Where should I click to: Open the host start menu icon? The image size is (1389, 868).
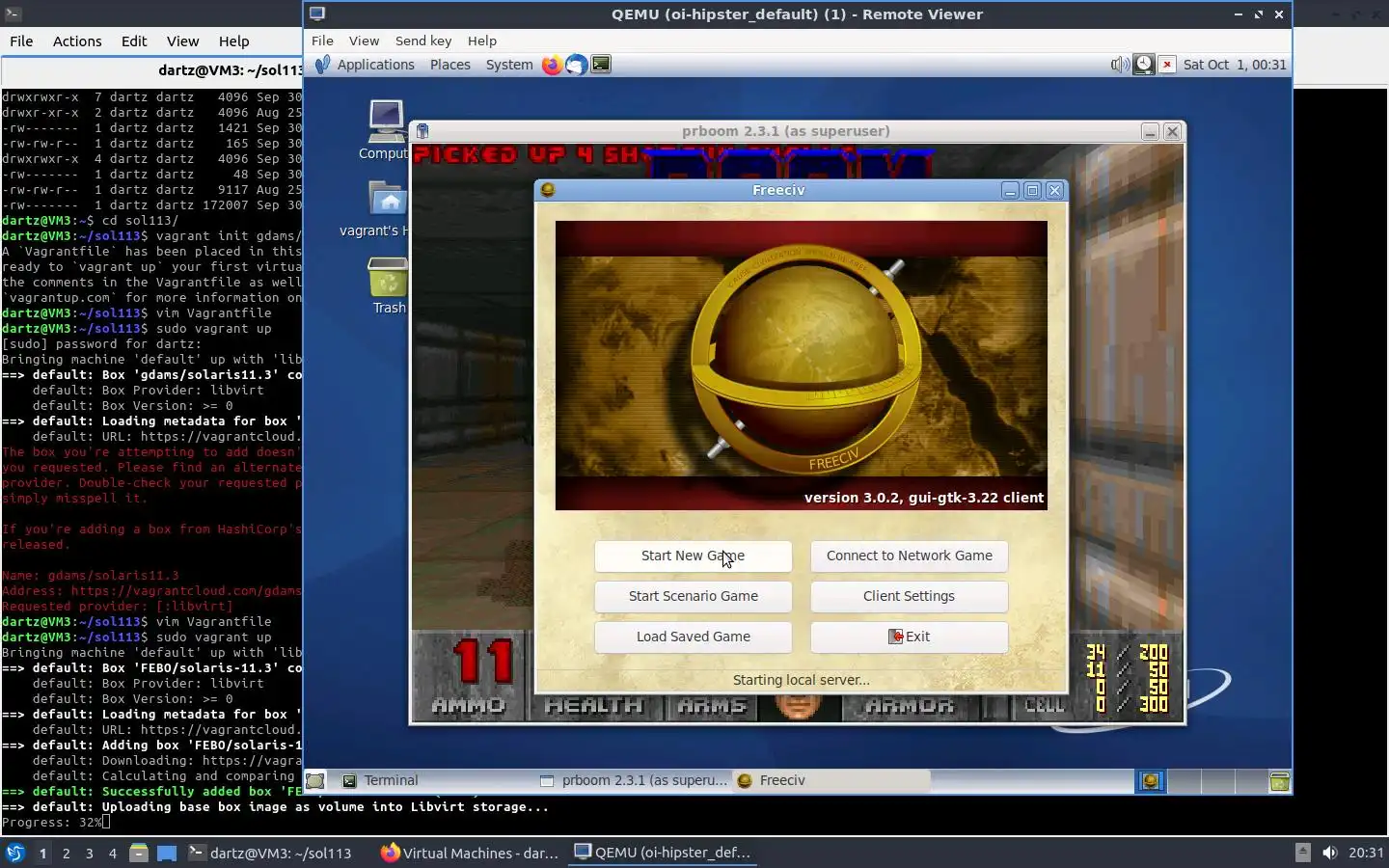coord(14,853)
